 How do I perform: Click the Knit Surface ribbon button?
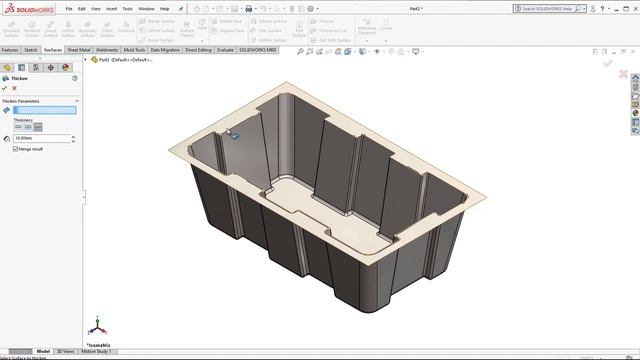pos(299,30)
